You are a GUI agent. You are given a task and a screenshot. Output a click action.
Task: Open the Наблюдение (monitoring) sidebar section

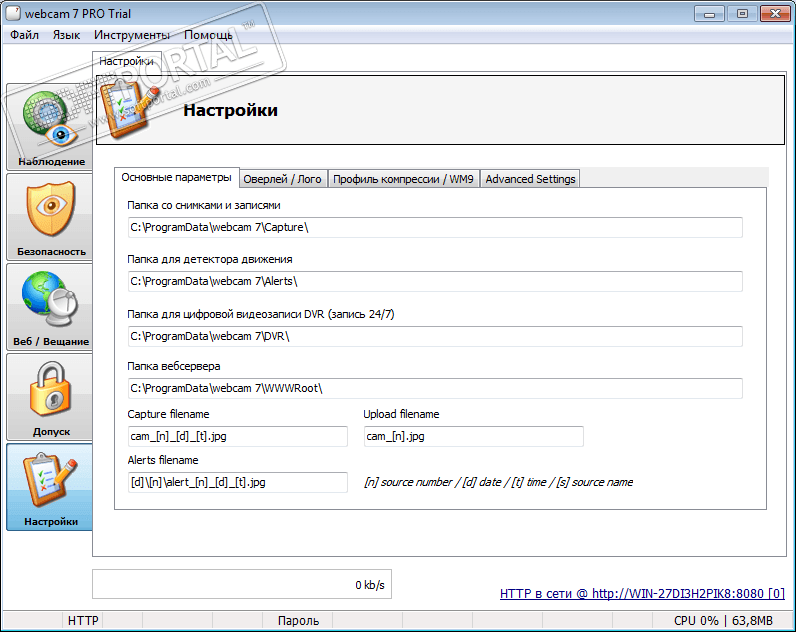click(50, 127)
